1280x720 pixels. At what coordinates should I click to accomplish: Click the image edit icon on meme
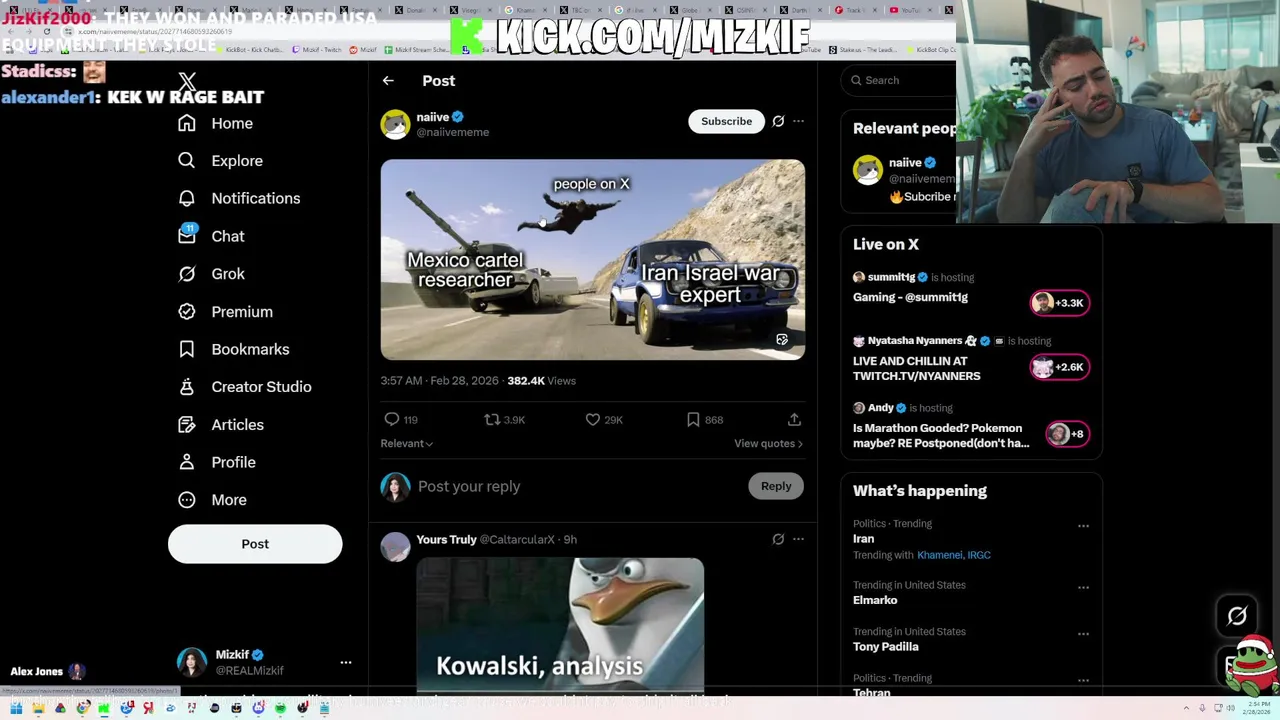[x=782, y=340]
